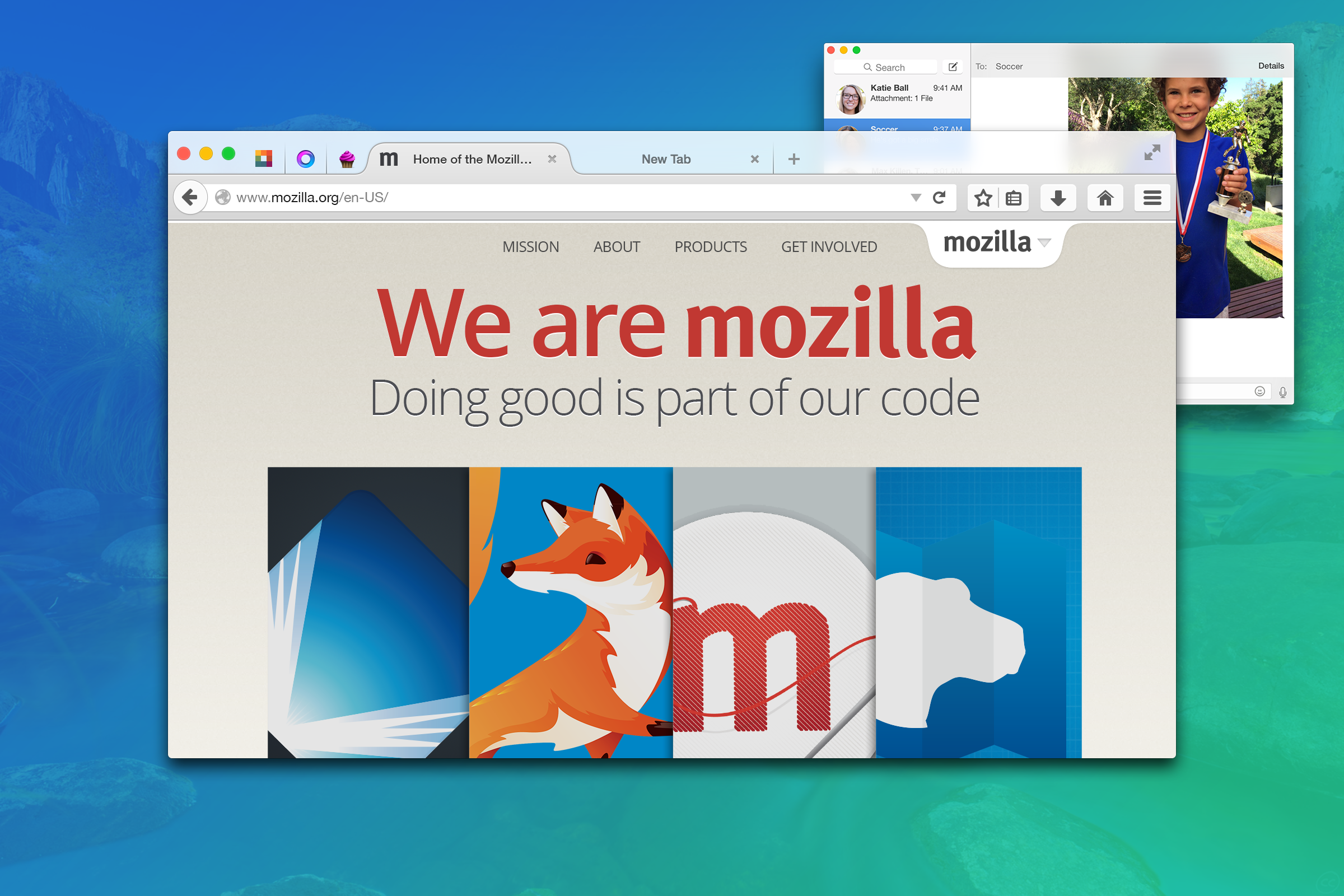Open the PRODUCTS nav link
This screenshot has height=896, width=1344.
pyautogui.click(x=710, y=247)
